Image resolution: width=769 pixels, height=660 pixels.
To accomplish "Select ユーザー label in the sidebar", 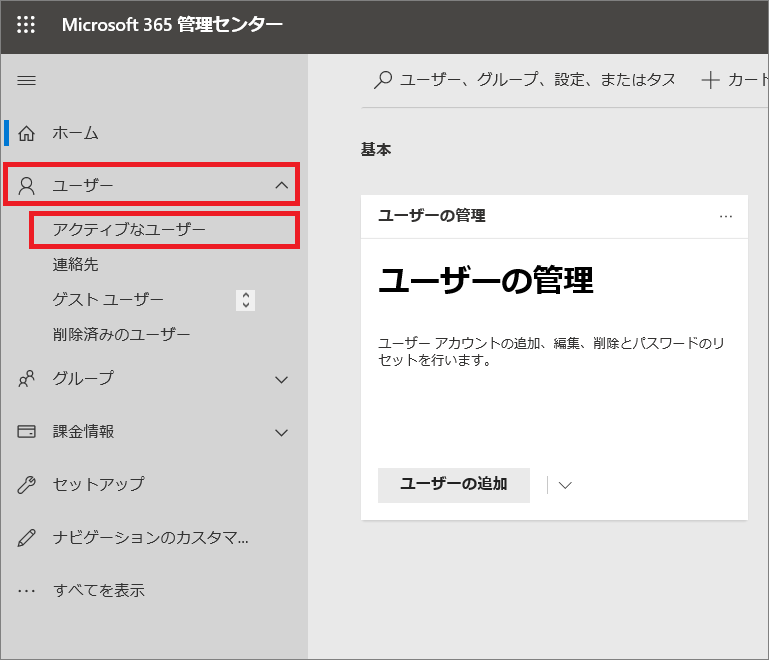I will click(x=83, y=186).
